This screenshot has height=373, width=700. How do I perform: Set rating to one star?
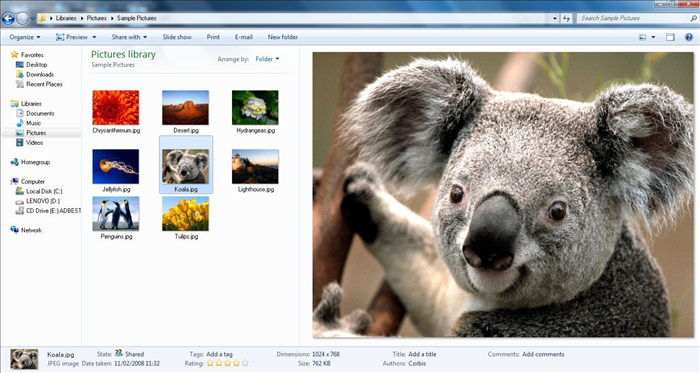[210, 364]
